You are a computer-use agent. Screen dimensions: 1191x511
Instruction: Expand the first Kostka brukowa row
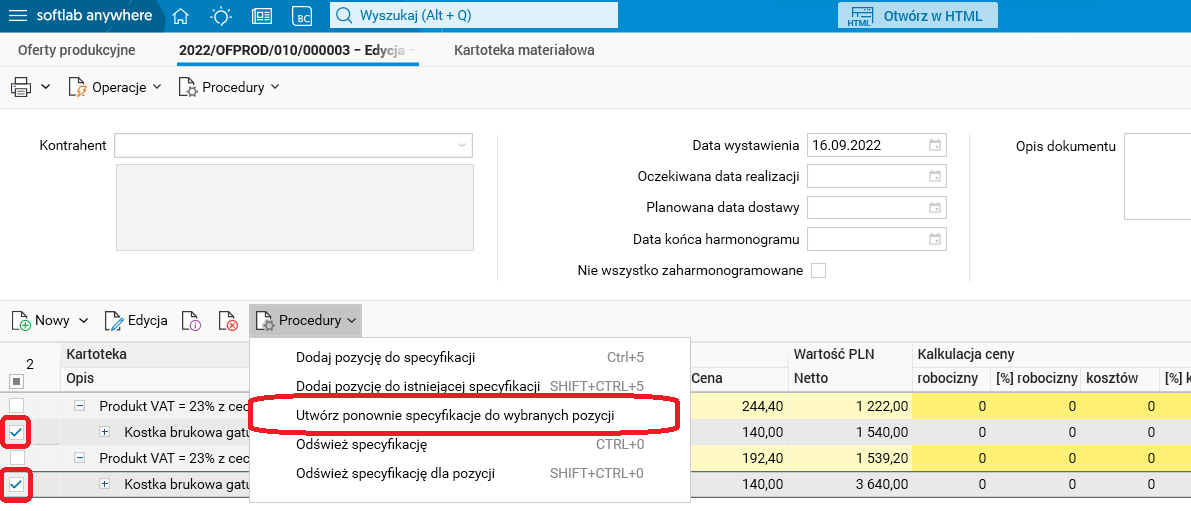105,432
